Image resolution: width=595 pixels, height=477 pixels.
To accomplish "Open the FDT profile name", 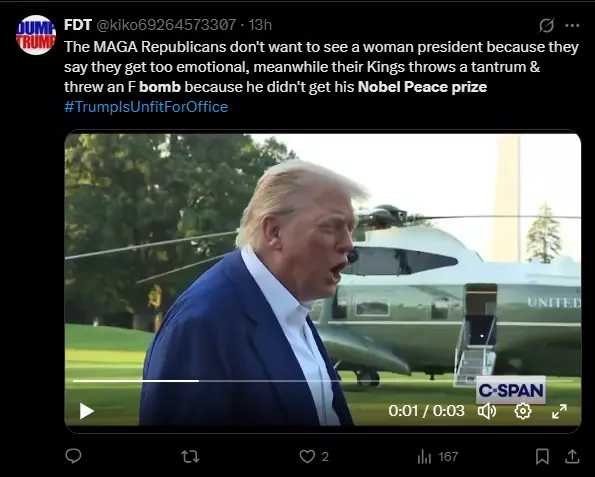I will 78,25.
